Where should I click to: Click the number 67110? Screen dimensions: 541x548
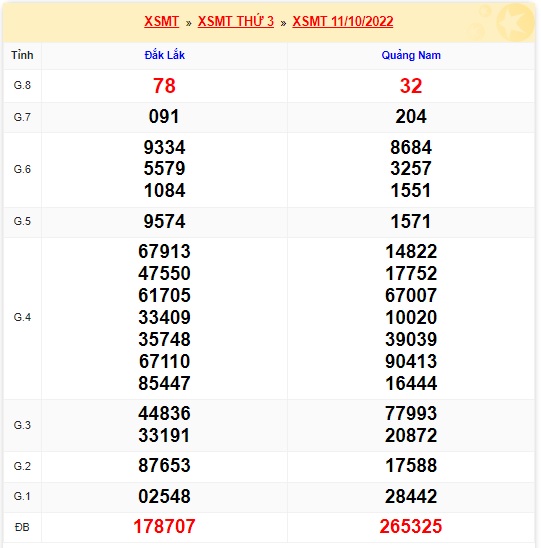(x=164, y=361)
